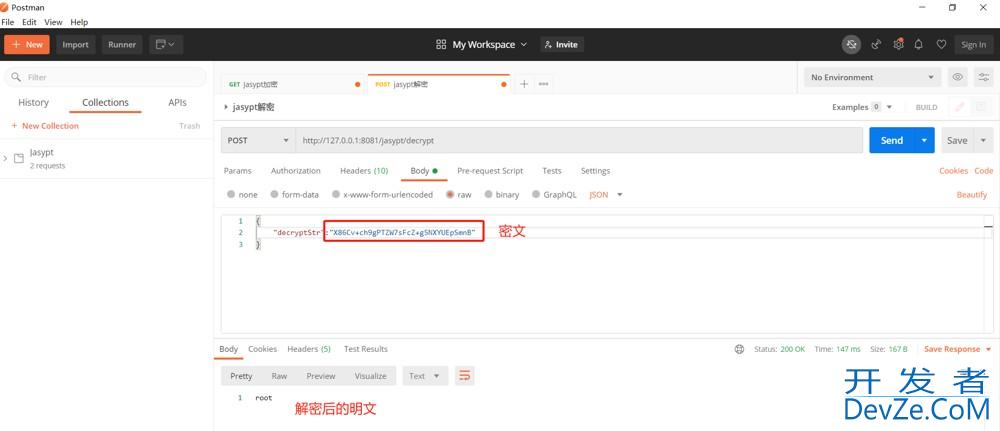Open the POST method dropdown
Image resolution: width=1000 pixels, height=431 pixels.
point(258,140)
